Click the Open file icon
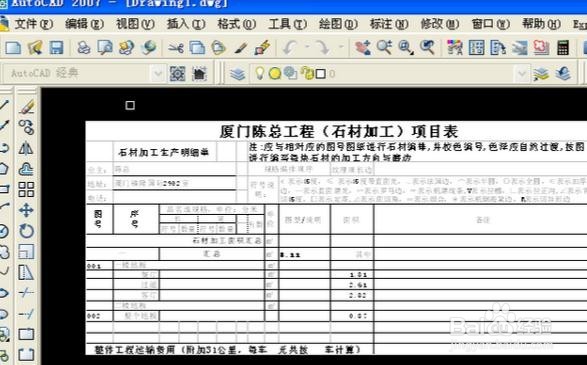The image size is (587, 365). pyautogui.click(x=35, y=48)
